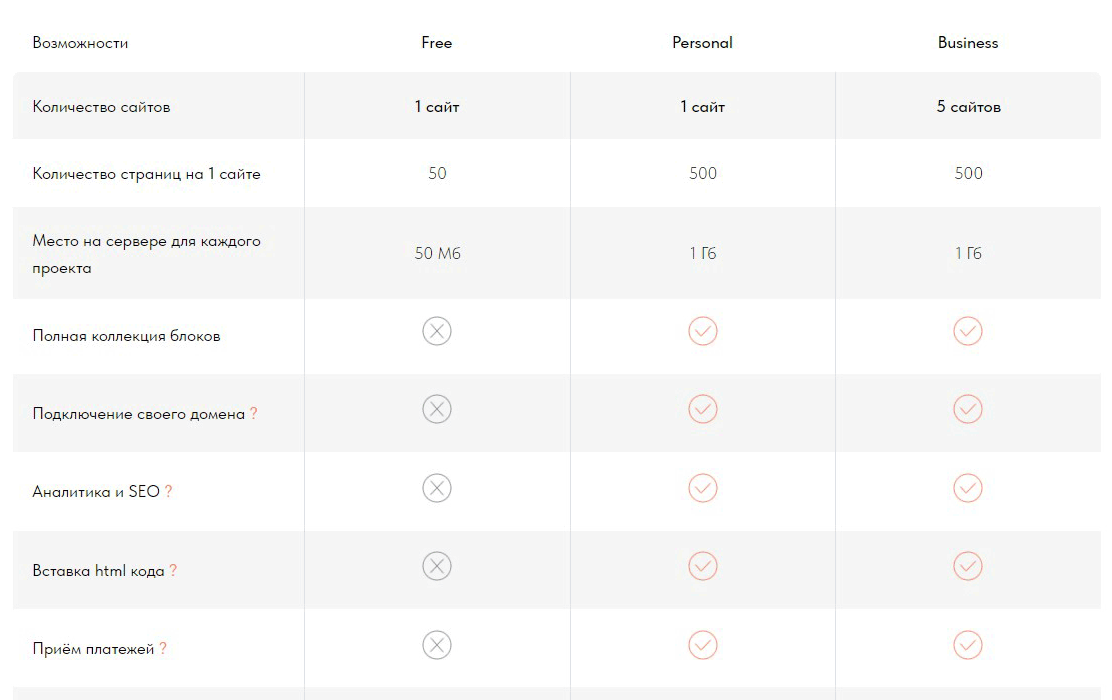Click the 50 Мб storage value under Free
The width and height of the screenshot is (1112, 700).
pyautogui.click(x=437, y=254)
